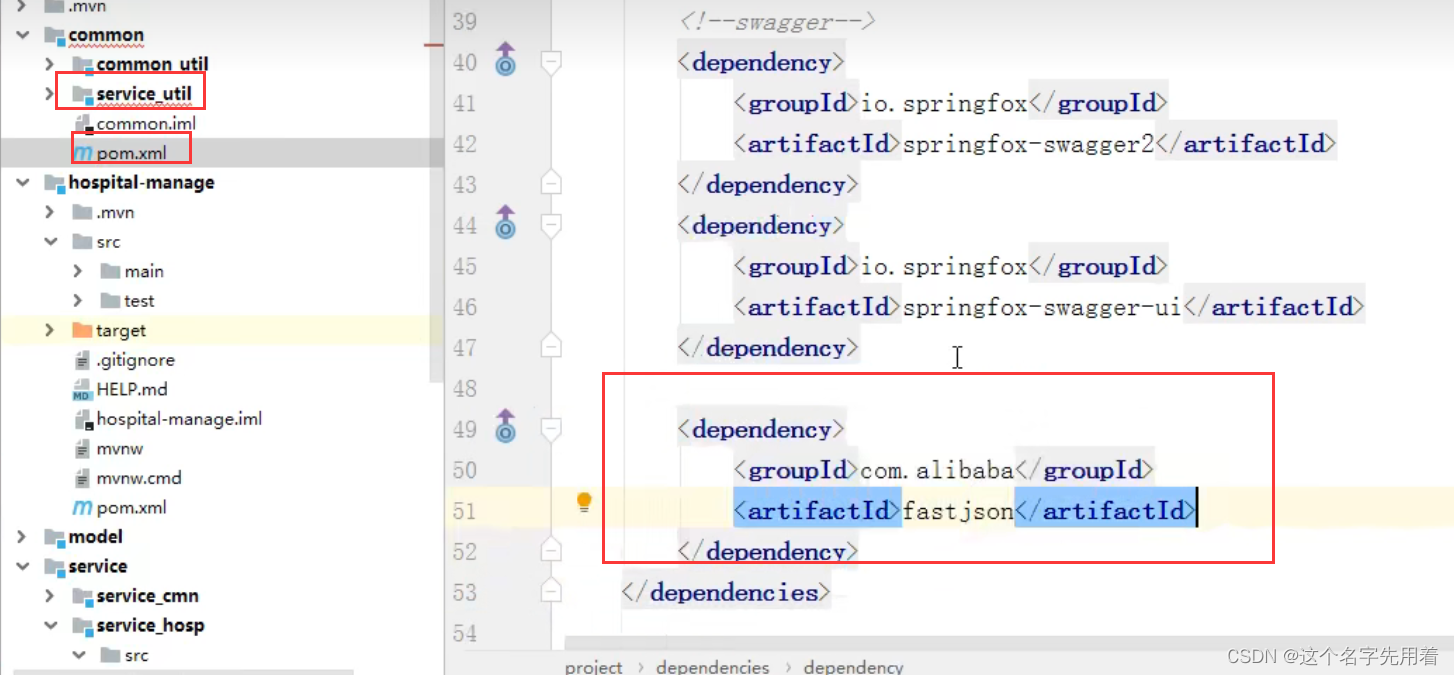The height and width of the screenshot is (675, 1454).
Task: Collapse the hospital-manage tree node
Action: (22, 183)
